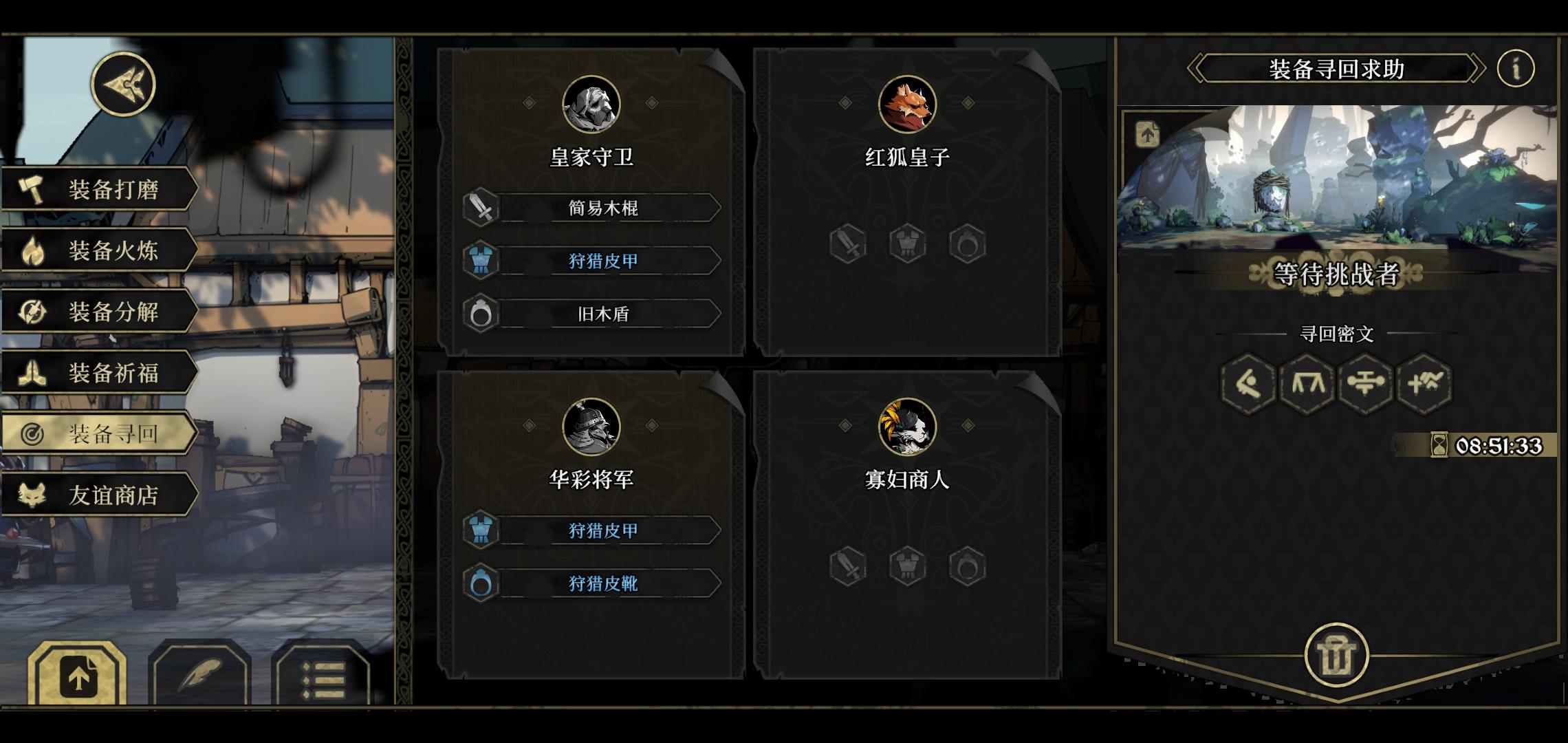Click the upload icon on scene thumbnail
The image size is (1568, 743).
coord(1147,134)
